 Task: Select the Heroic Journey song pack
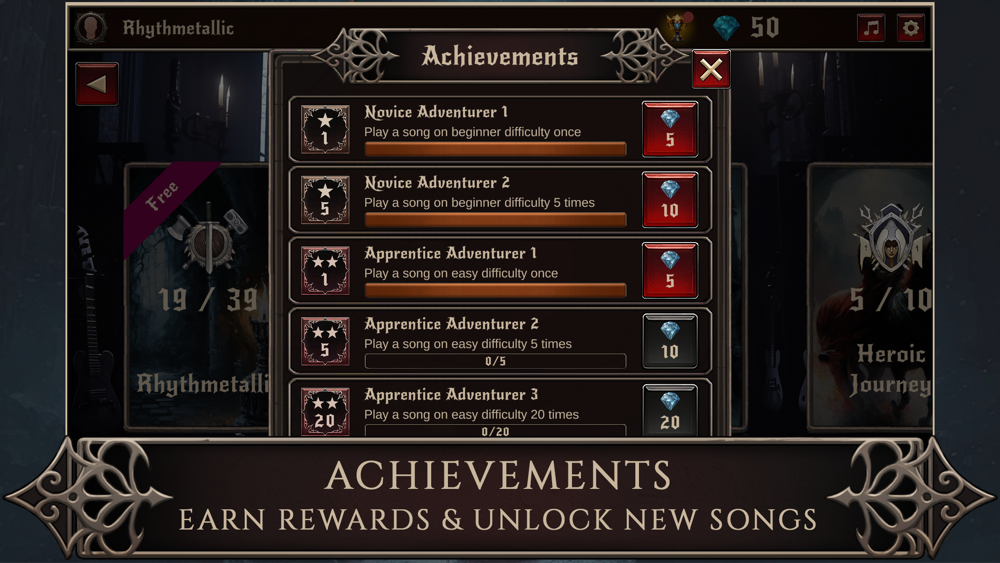pyautogui.click(x=871, y=297)
